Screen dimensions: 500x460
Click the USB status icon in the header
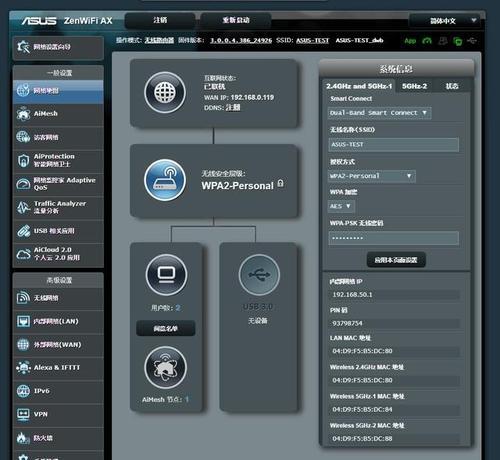coord(472,41)
